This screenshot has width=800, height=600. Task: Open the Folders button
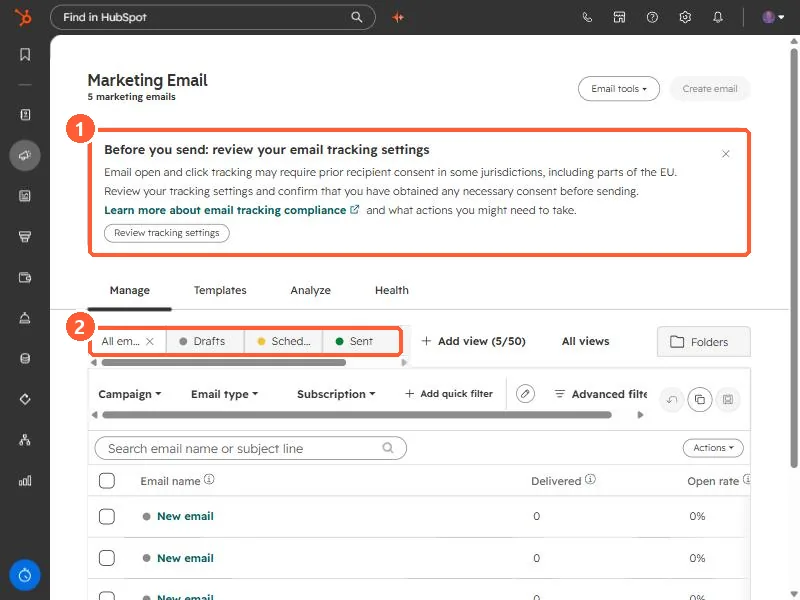pos(704,341)
